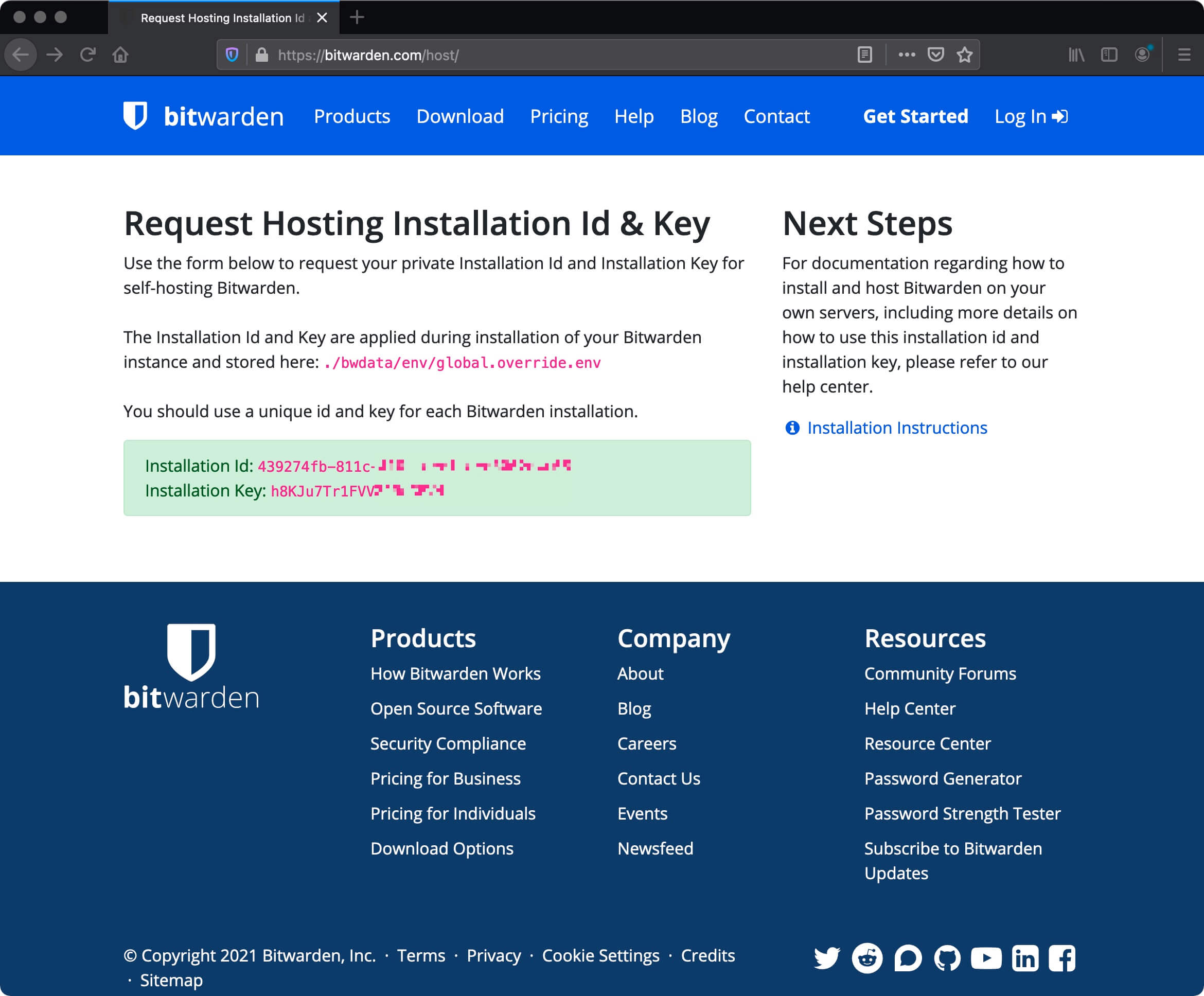Click the ./bwdata/env/global.override.env path text

tap(462, 362)
